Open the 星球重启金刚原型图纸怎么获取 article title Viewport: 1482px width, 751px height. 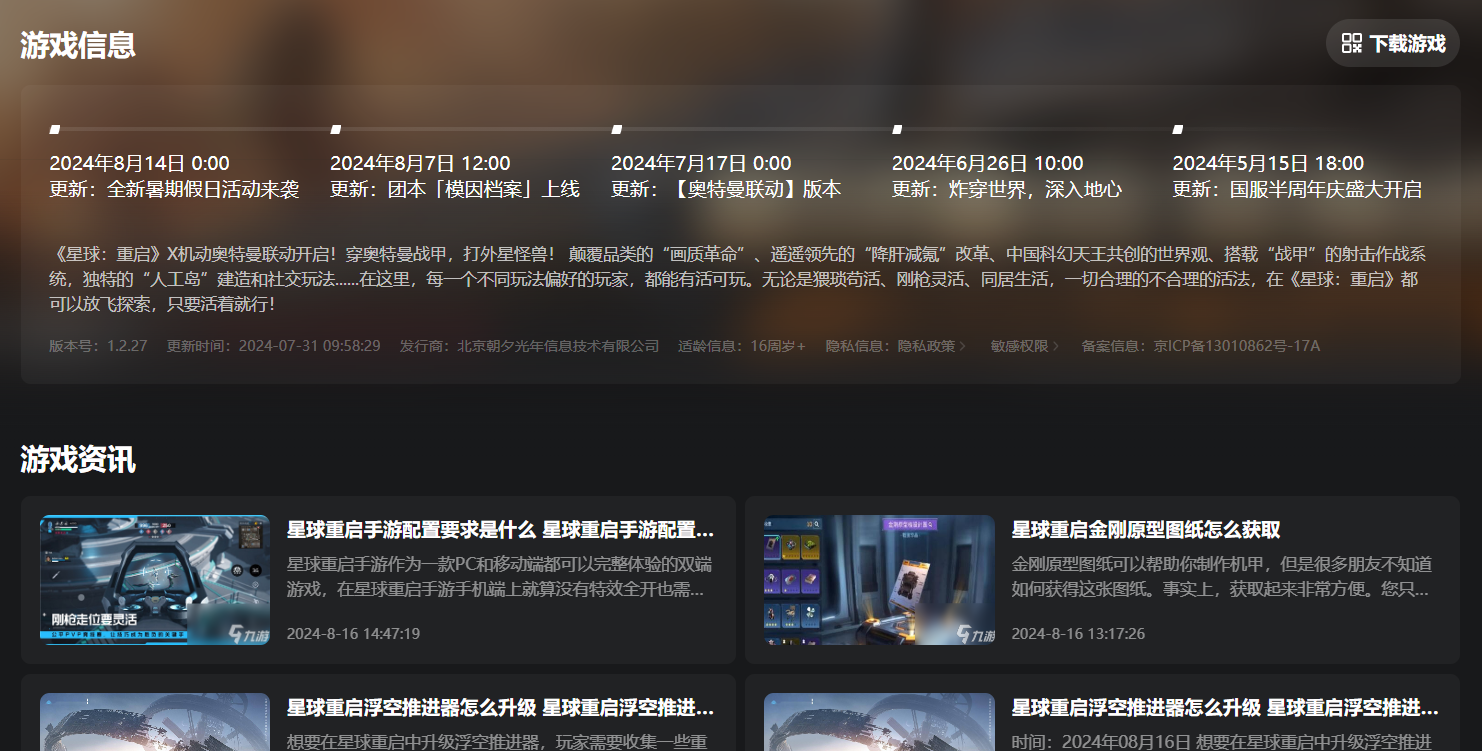[x=1146, y=530]
